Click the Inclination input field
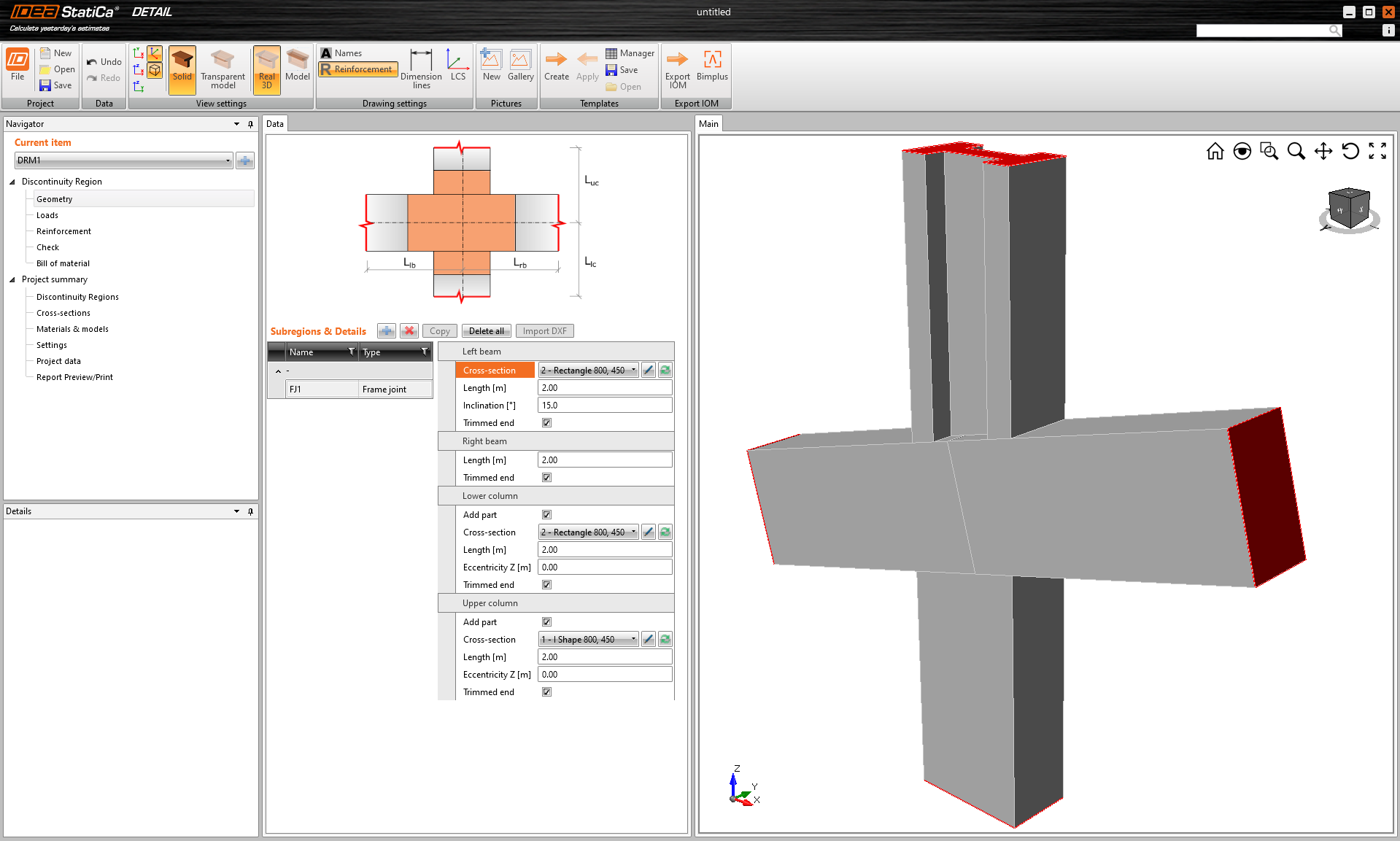1400x841 pixels. (x=605, y=406)
